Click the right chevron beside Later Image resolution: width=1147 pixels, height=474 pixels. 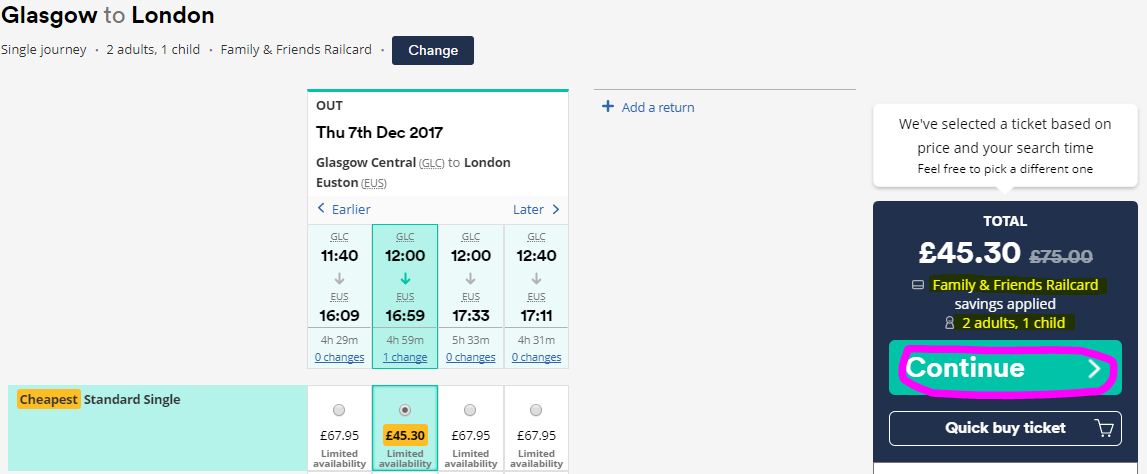(x=556, y=209)
